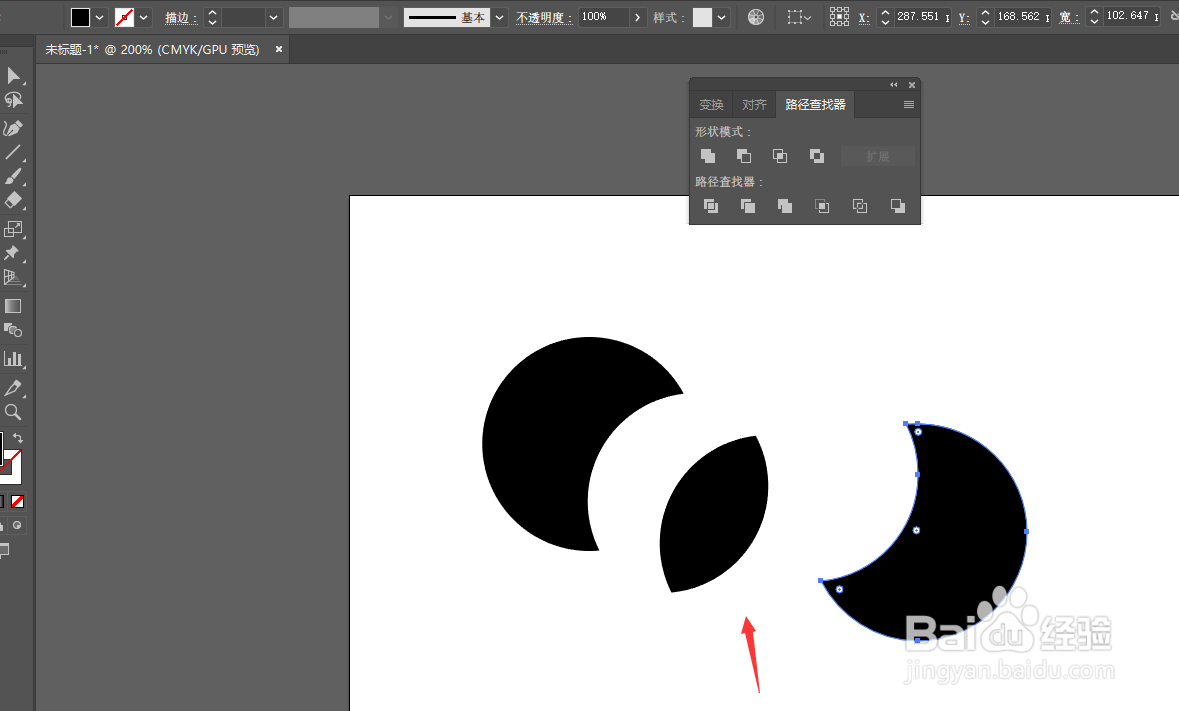The height and width of the screenshot is (711, 1179).
Task: Close the 未标题-1 document tab
Action: (x=279, y=49)
